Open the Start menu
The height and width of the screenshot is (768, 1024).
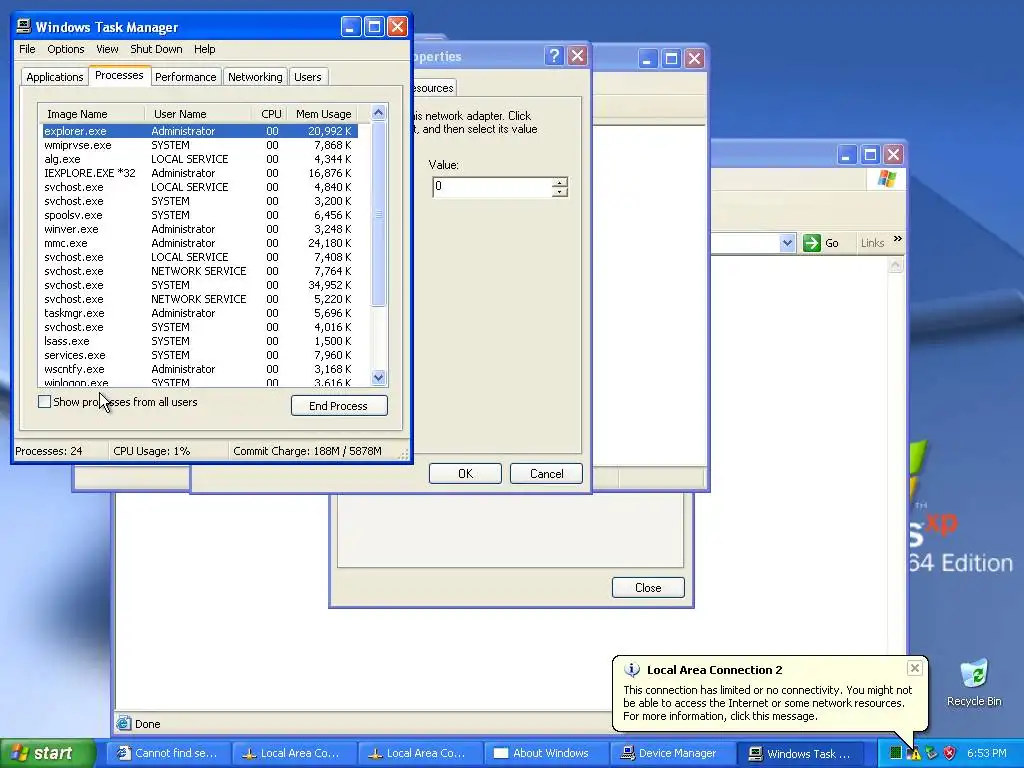tap(46, 753)
